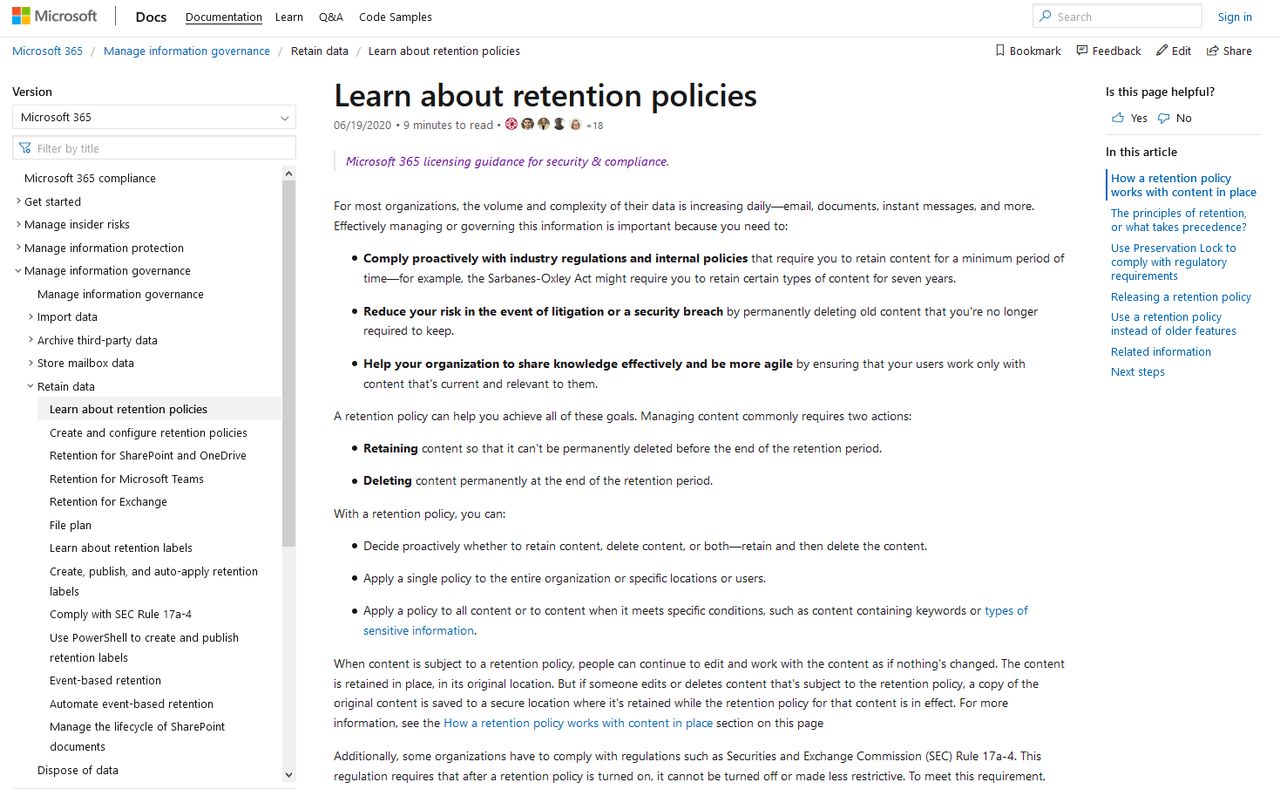Screen dimensions: 1280x789
Task: Open 'Create, publish, and auto-apply retention labels'
Action: pyautogui.click(x=154, y=581)
